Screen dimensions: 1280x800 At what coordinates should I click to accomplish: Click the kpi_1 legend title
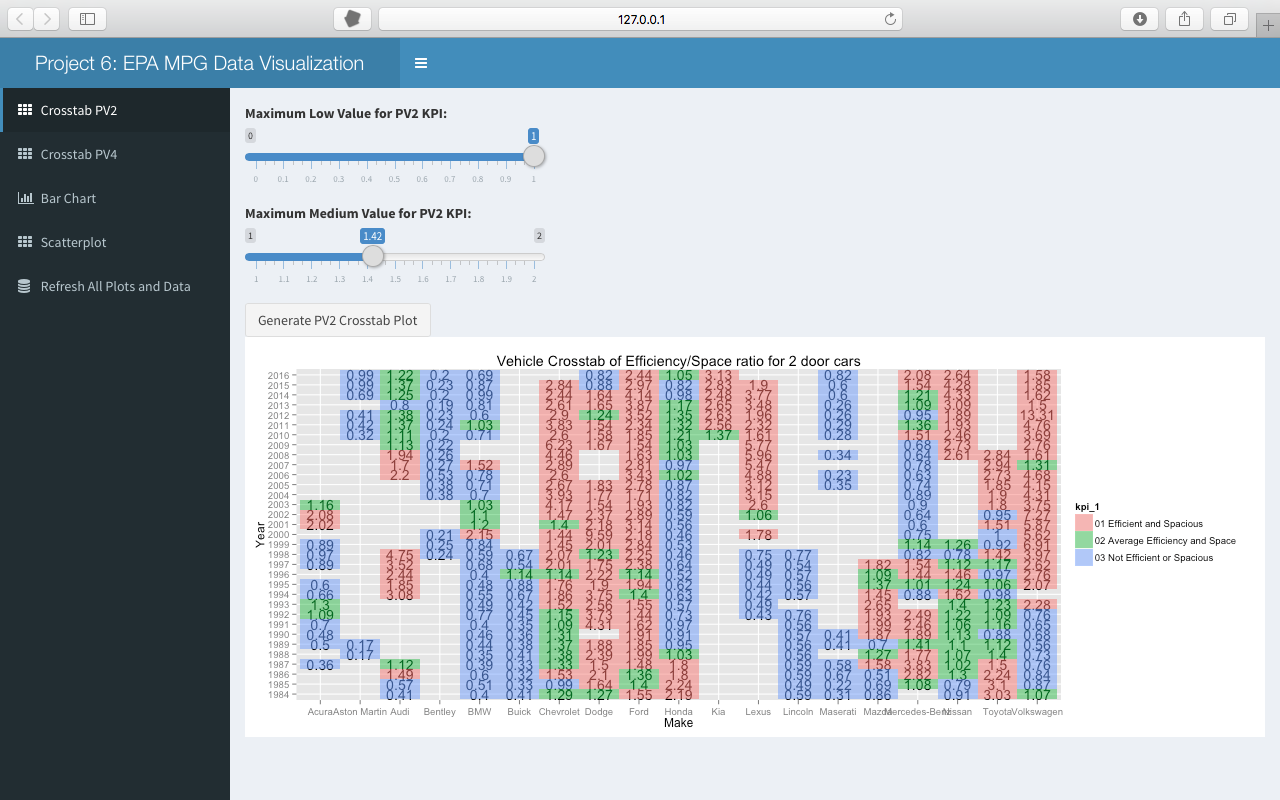(1087, 506)
